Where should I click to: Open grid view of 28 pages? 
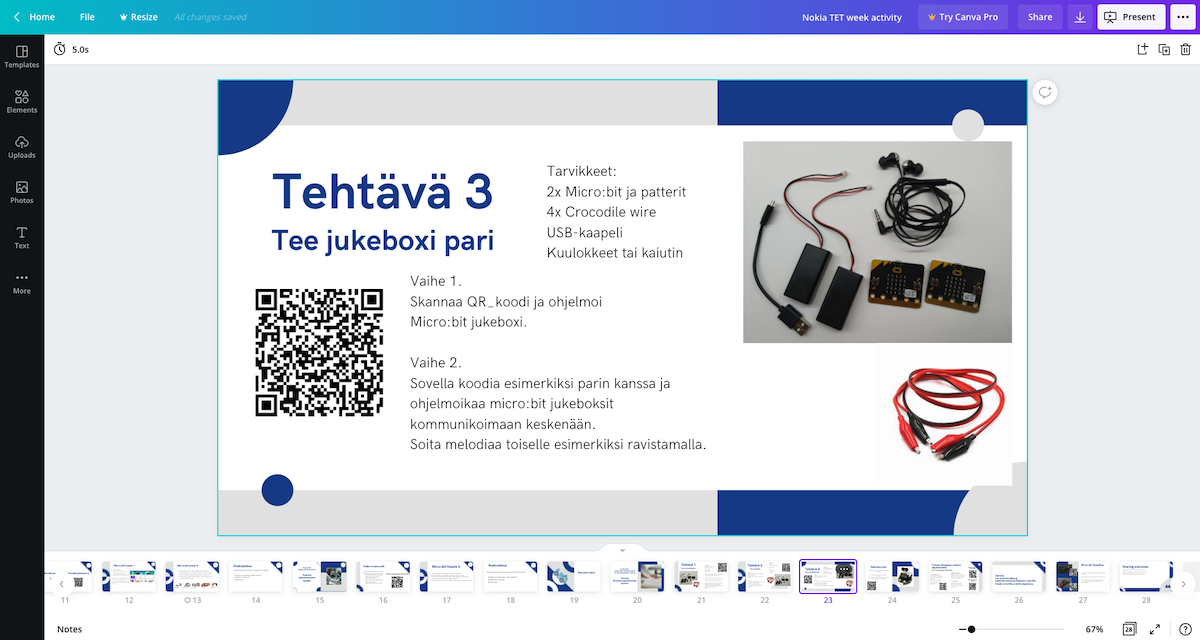(1129, 629)
